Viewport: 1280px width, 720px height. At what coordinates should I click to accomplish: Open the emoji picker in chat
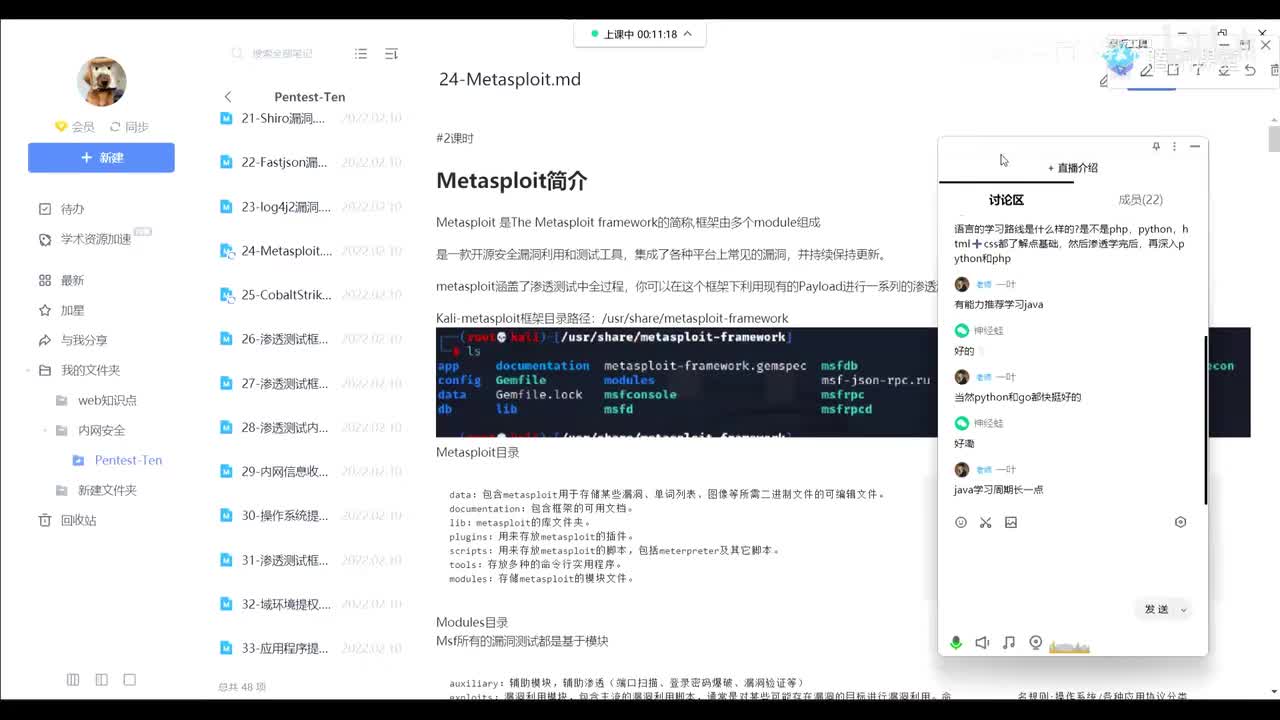click(961, 522)
